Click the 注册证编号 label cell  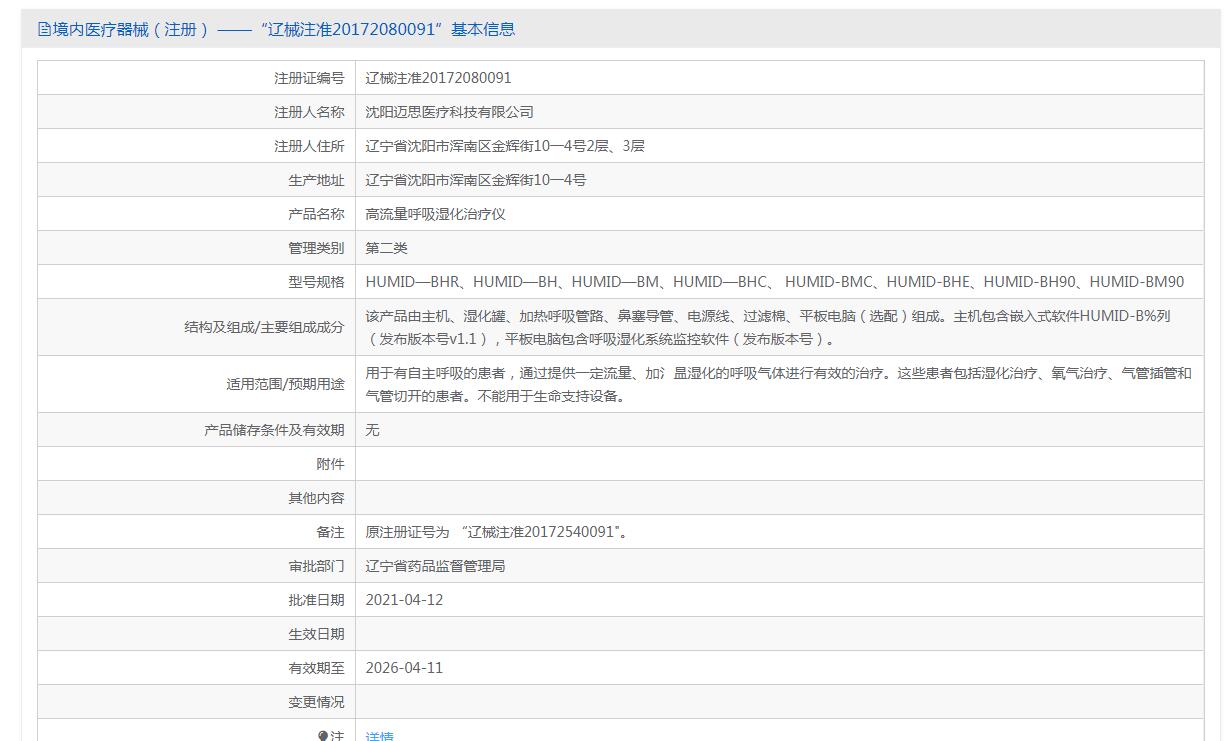point(197,78)
